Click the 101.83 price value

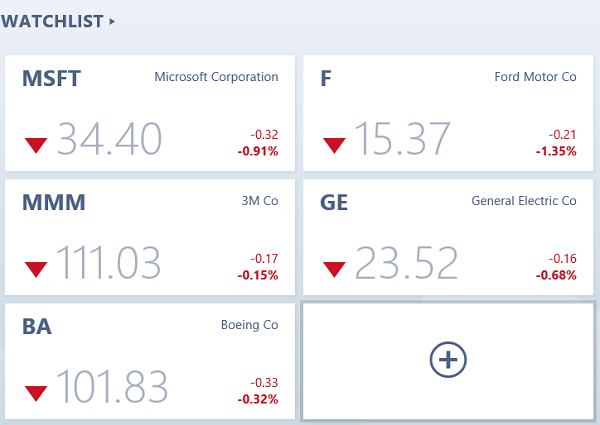click(x=112, y=386)
